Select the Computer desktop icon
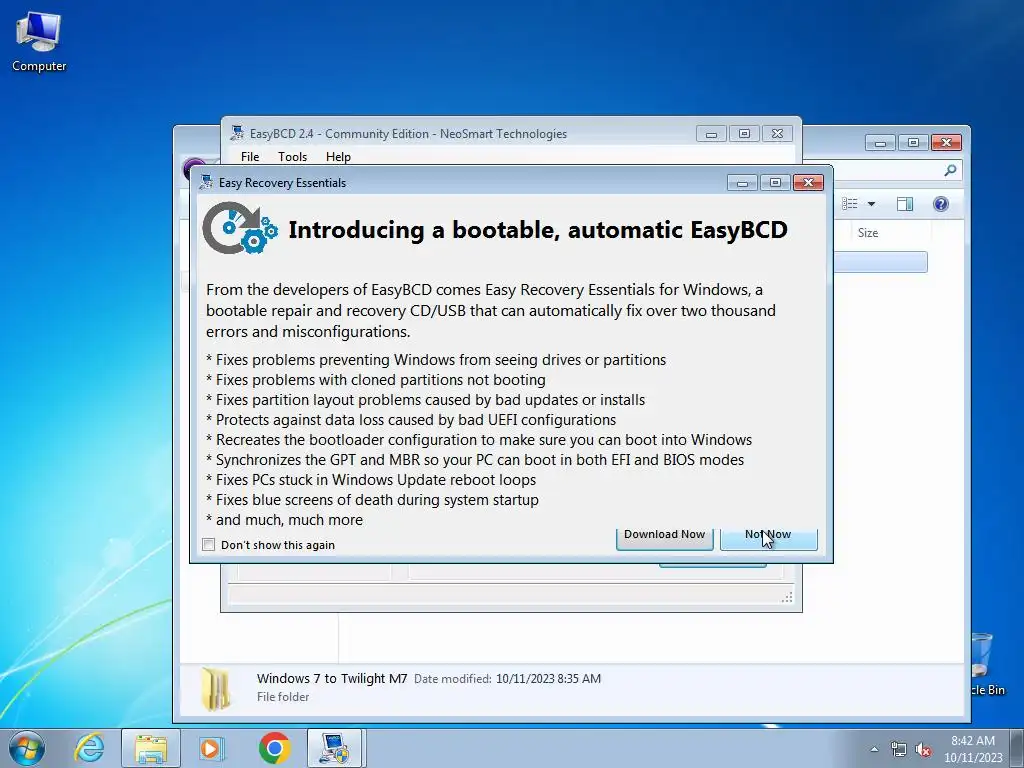 [39, 41]
